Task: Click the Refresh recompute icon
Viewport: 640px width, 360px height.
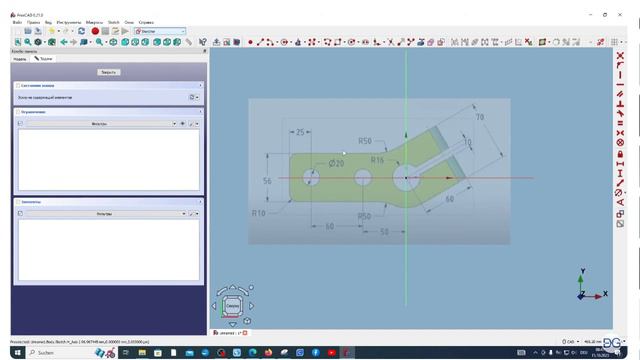Action: coord(81,31)
